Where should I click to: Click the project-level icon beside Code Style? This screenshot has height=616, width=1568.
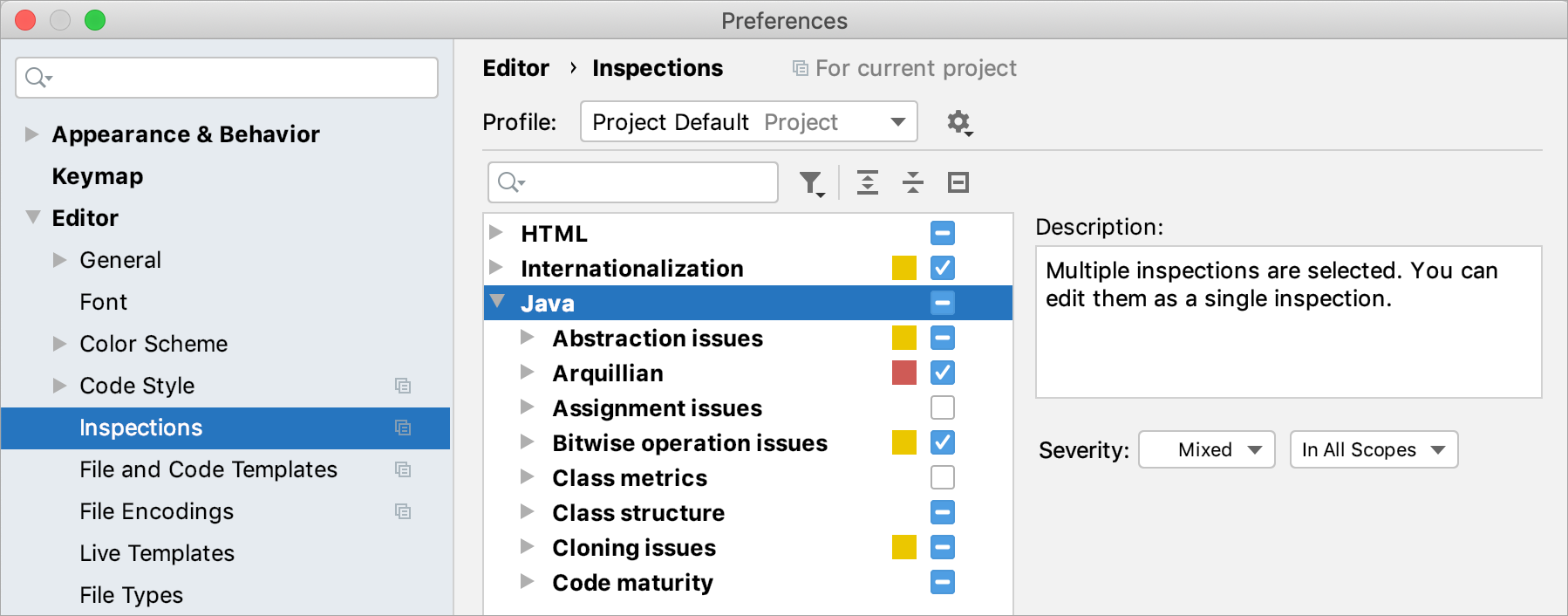click(x=403, y=386)
